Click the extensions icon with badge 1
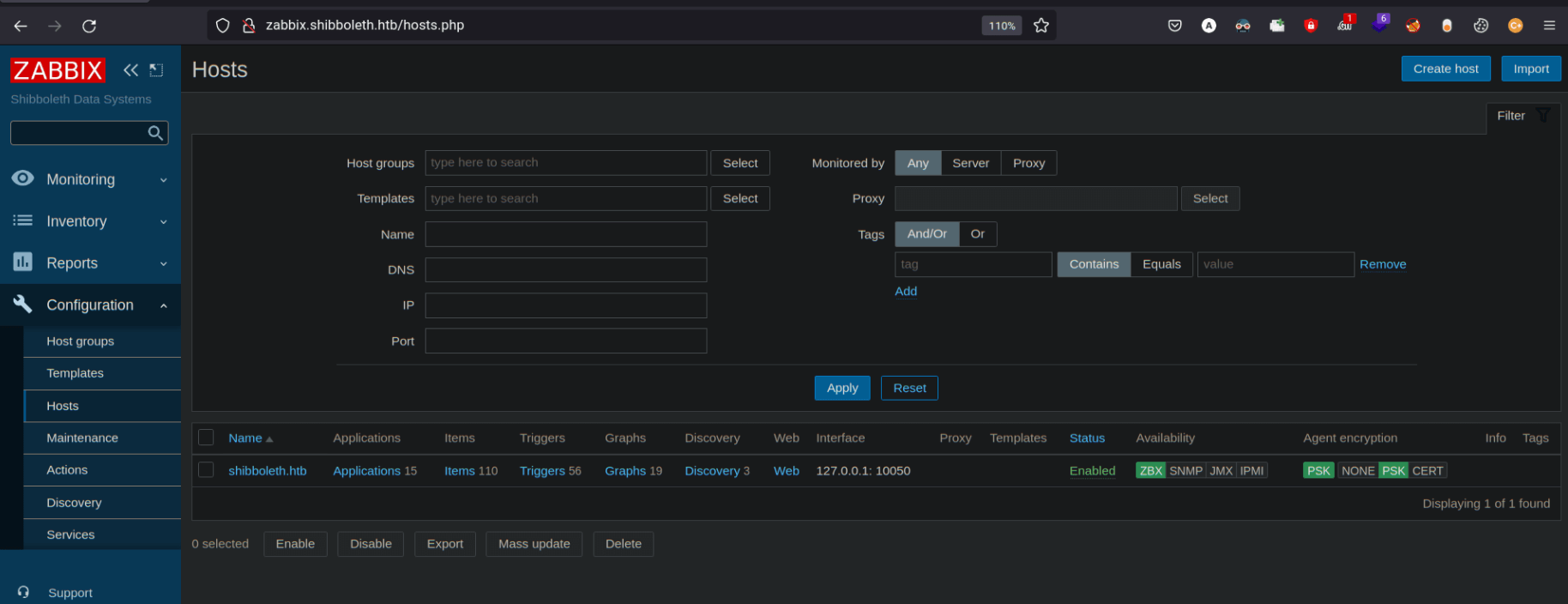Viewport: 1568px width, 604px height. coord(1345,24)
